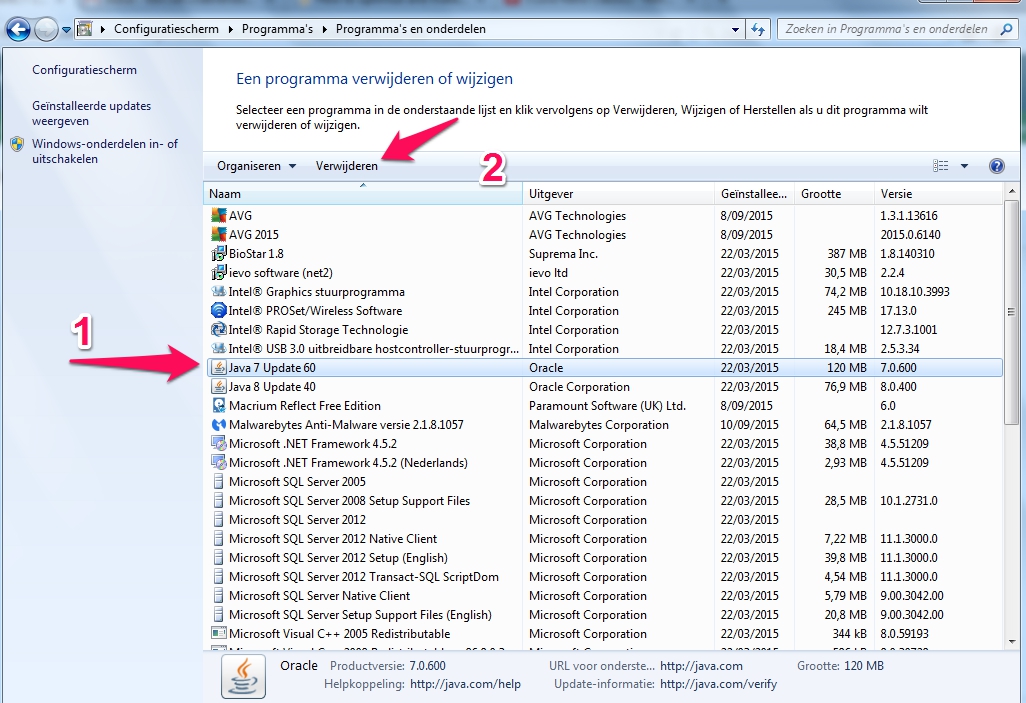The width and height of the screenshot is (1026, 703).
Task: Select the Microsoft SQL Server 2005 icon
Action: tap(219, 482)
